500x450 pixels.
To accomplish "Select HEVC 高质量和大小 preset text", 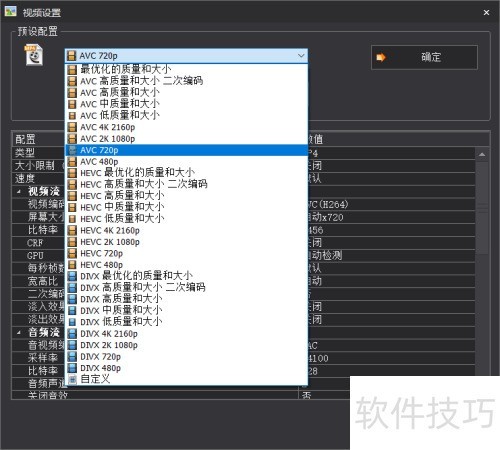I will (122, 196).
